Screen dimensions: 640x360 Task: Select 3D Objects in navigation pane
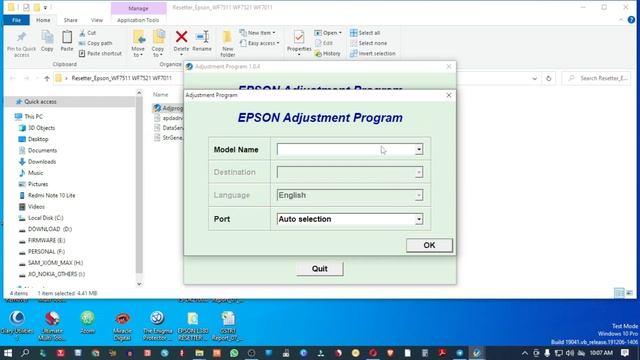(x=41, y=128)
